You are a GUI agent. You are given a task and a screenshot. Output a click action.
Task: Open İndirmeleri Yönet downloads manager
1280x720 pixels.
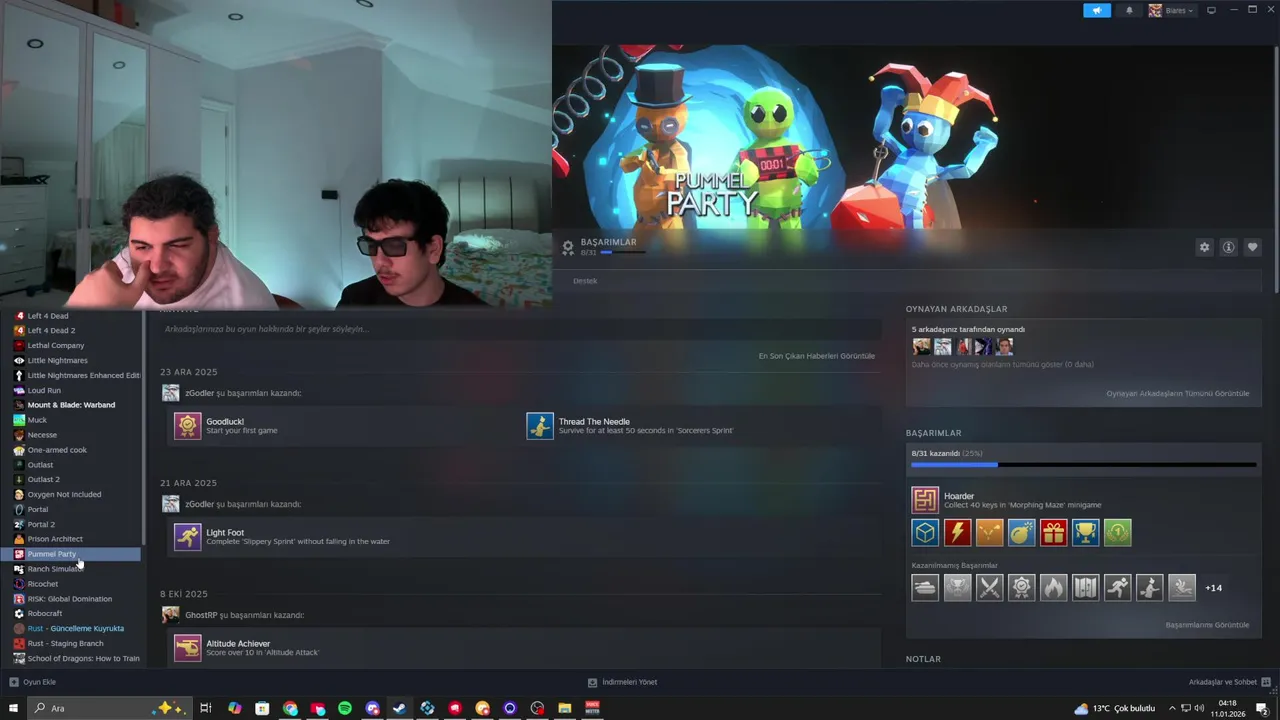point(622,682)
